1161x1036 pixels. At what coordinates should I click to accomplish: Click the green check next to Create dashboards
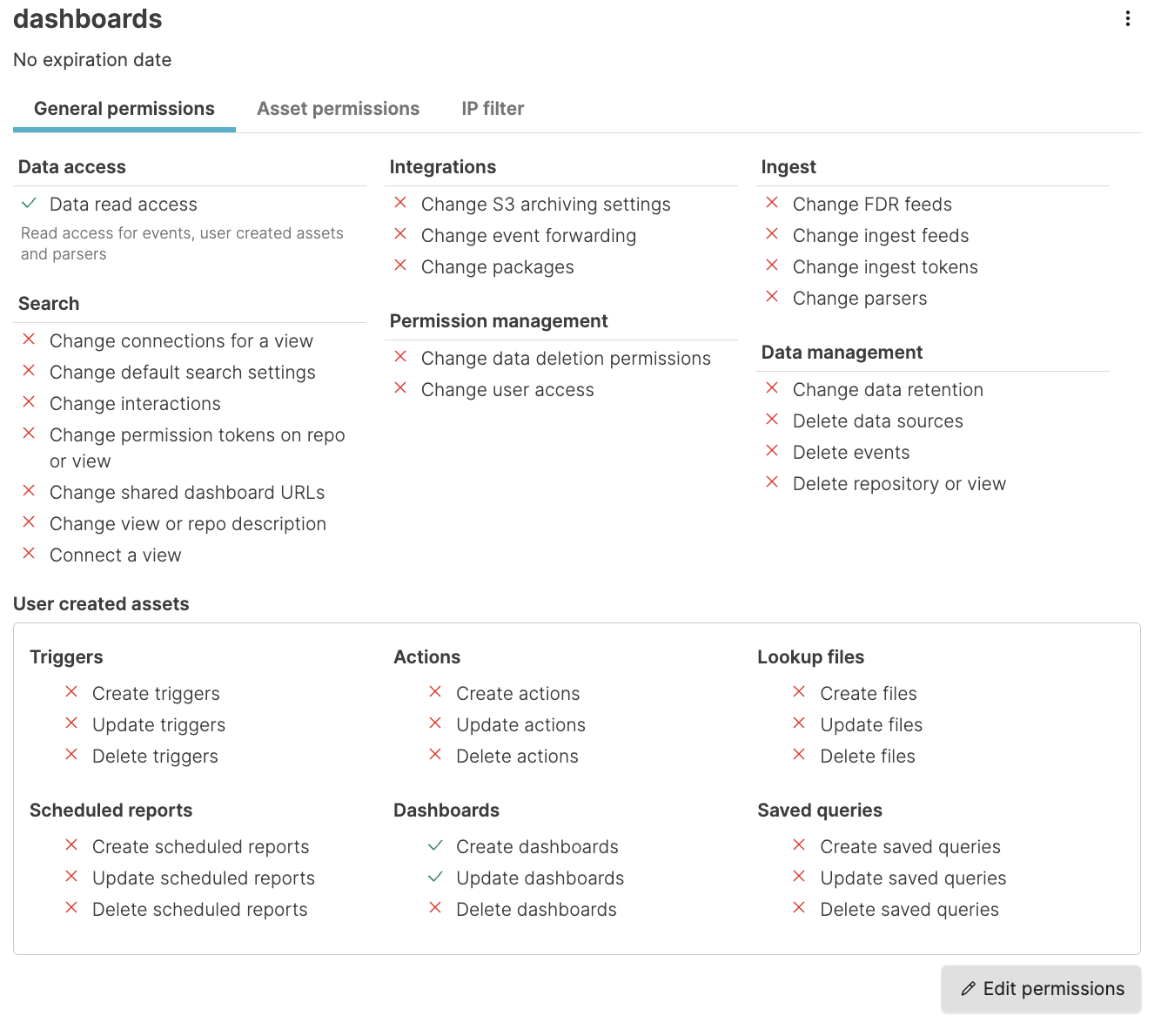436,845
